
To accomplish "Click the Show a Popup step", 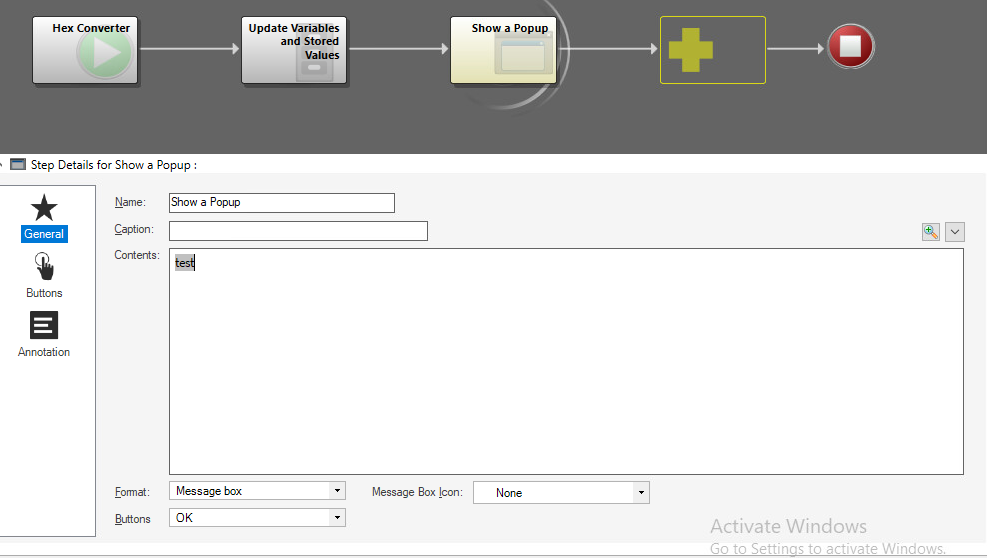I will [x=502, y=50].
